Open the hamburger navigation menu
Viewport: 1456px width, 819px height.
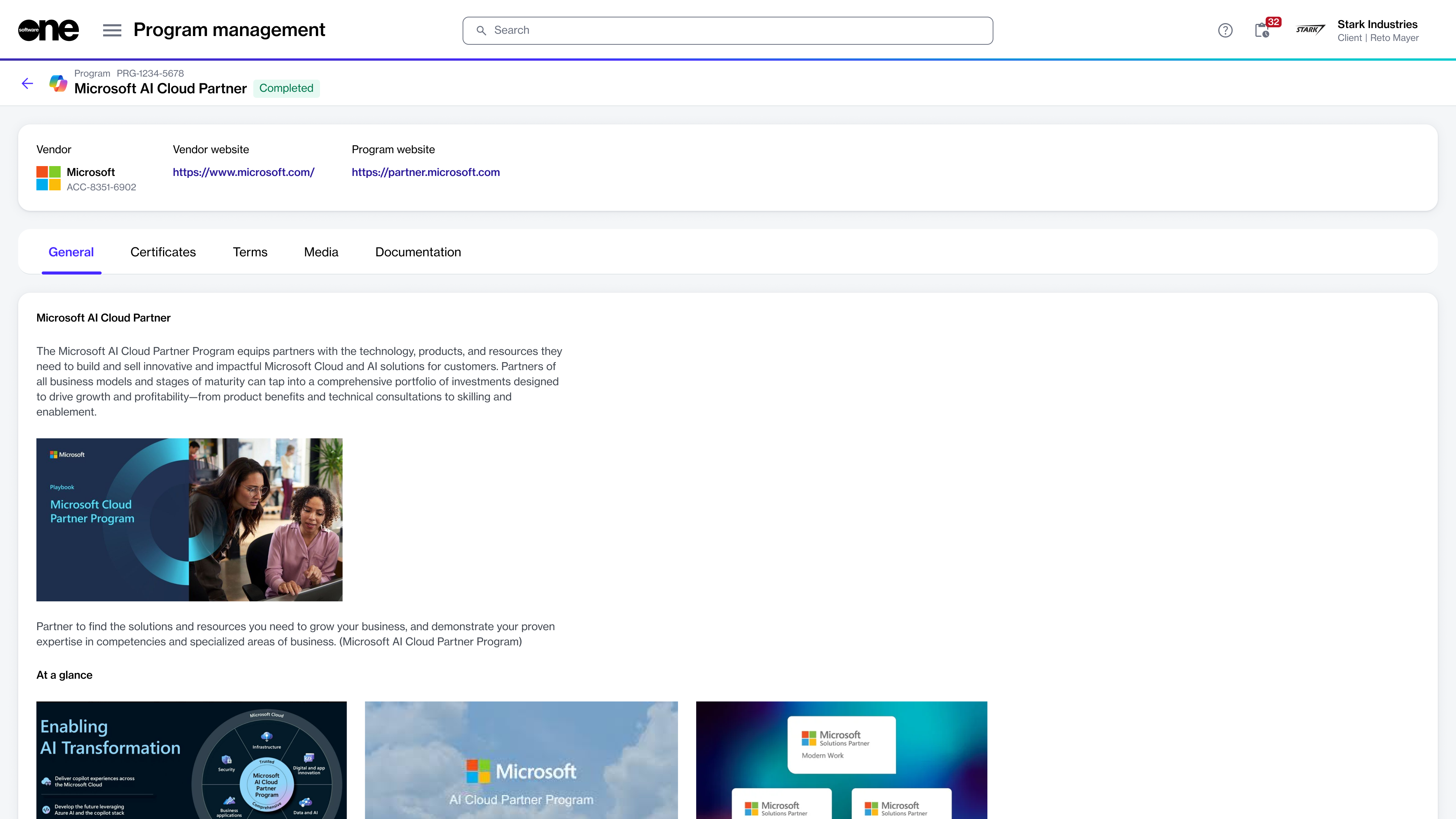click(x=112, y=30)
